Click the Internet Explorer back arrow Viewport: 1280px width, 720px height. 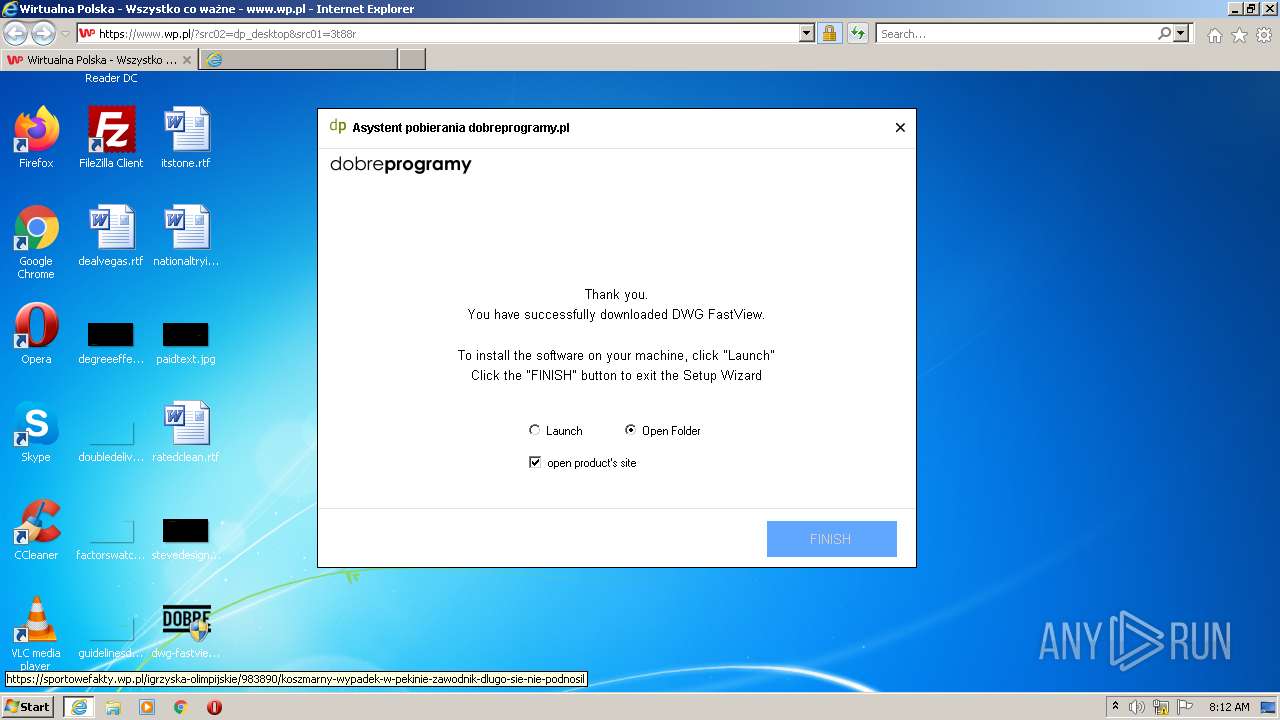click(16, 33)
